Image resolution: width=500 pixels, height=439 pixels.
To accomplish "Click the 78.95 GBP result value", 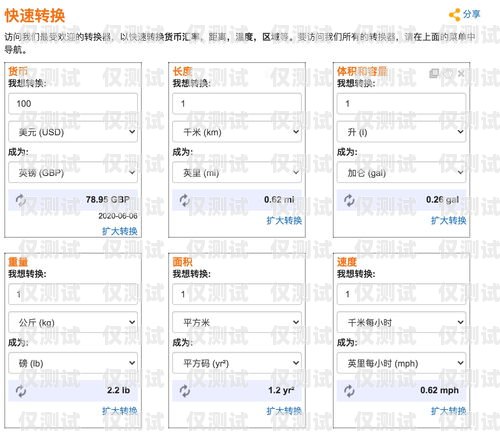I will coord(108,200).
